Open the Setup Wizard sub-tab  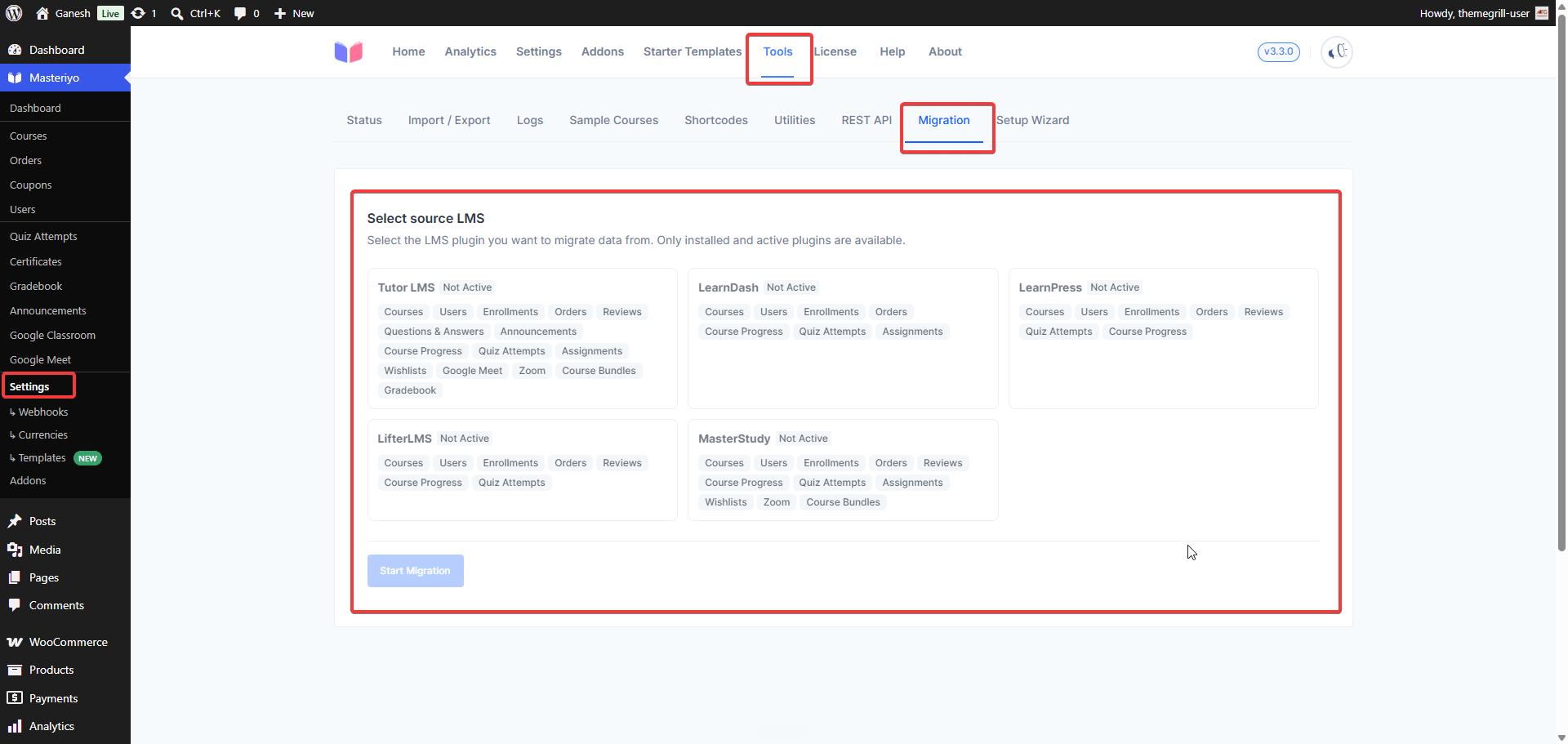(1032, 120)
